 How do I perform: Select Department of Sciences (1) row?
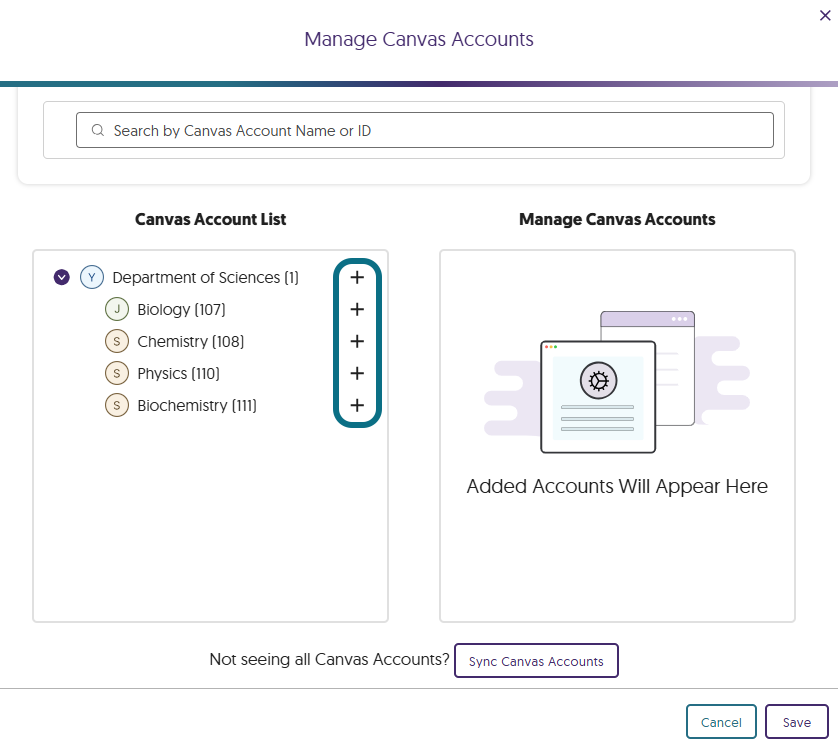pyautogui.click(x=205, y=278)
